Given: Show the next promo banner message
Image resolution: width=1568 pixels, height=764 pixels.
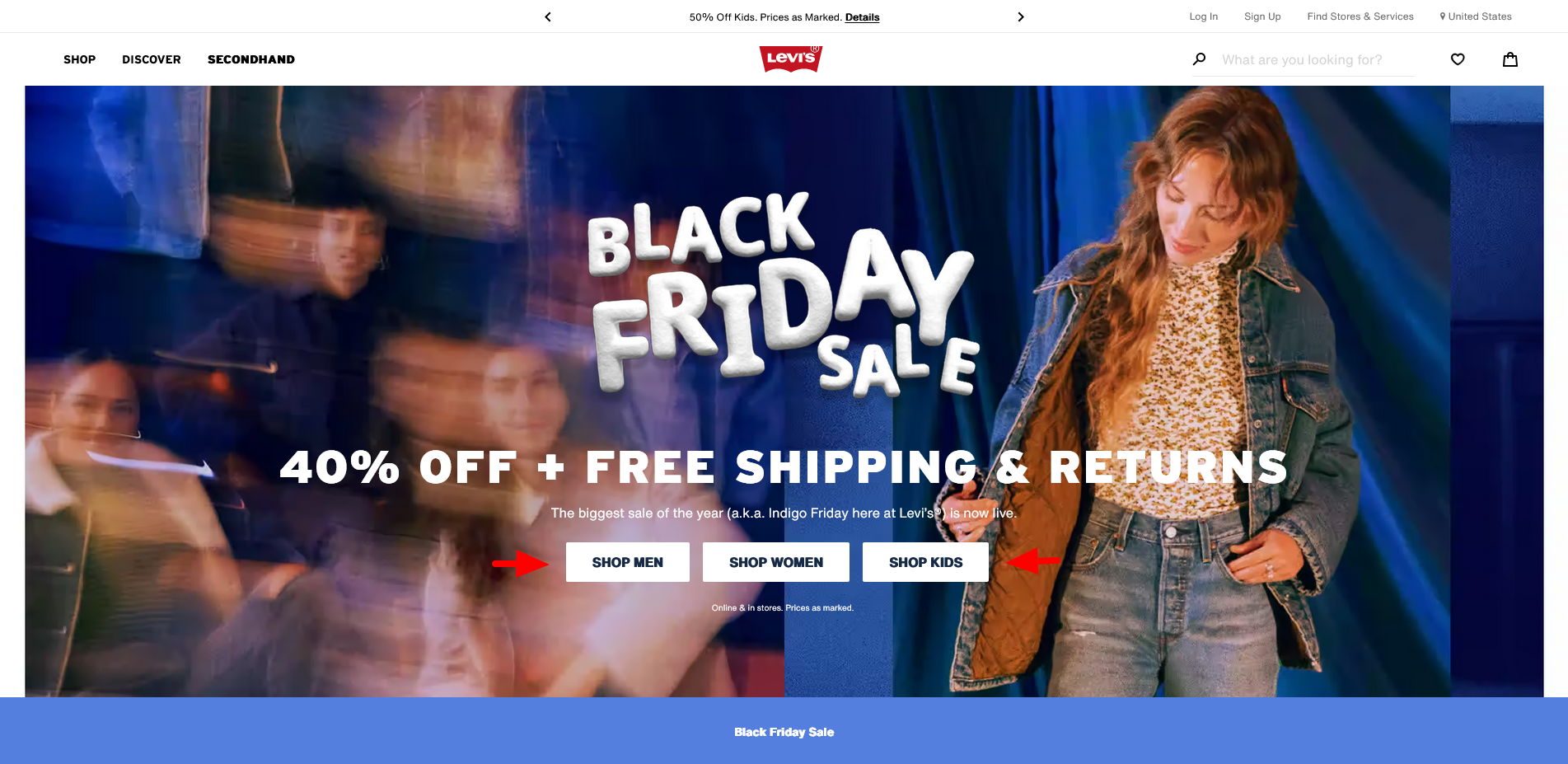Looking at the screenshot, I should tap(1021, 16).
